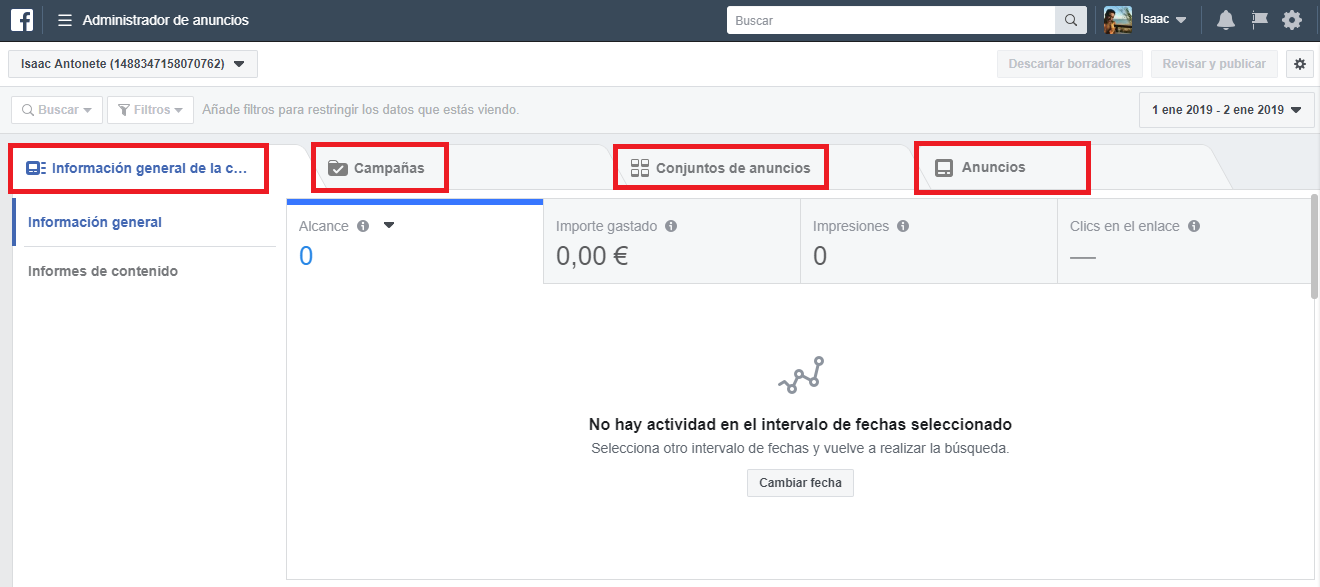Viewport: 1320px width, 587px height.
Task: Click the flag icon in top bar
Action: 1259,20
